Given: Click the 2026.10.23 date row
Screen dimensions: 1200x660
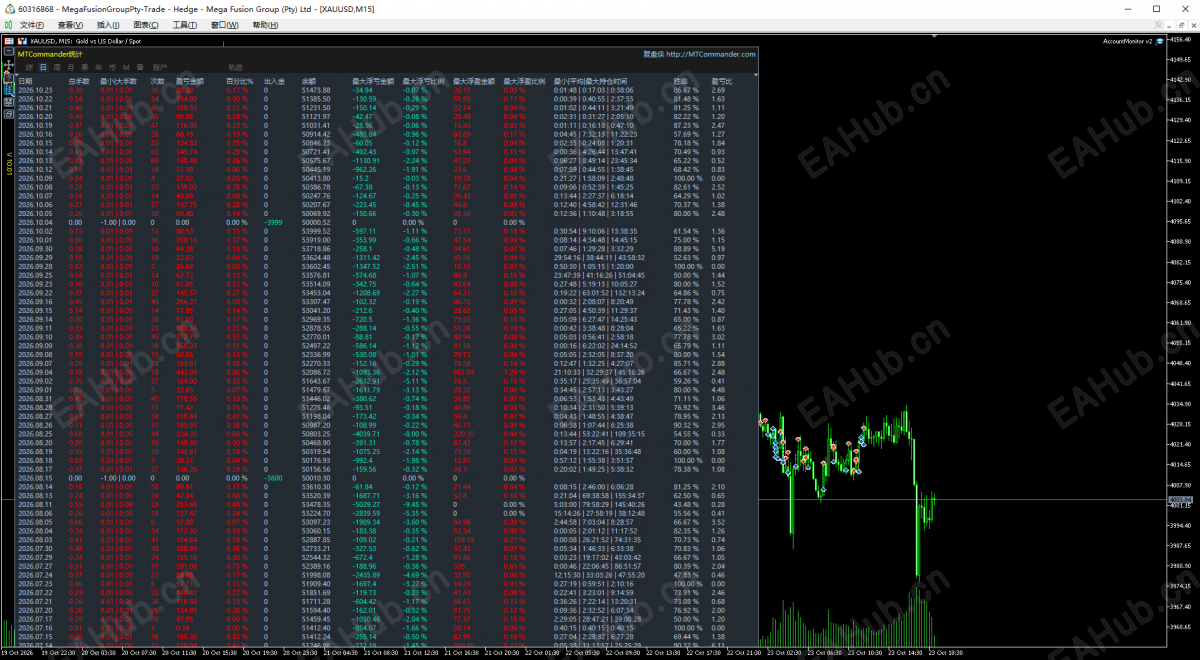Looking at the screenshot, I should tap(35, 90).
